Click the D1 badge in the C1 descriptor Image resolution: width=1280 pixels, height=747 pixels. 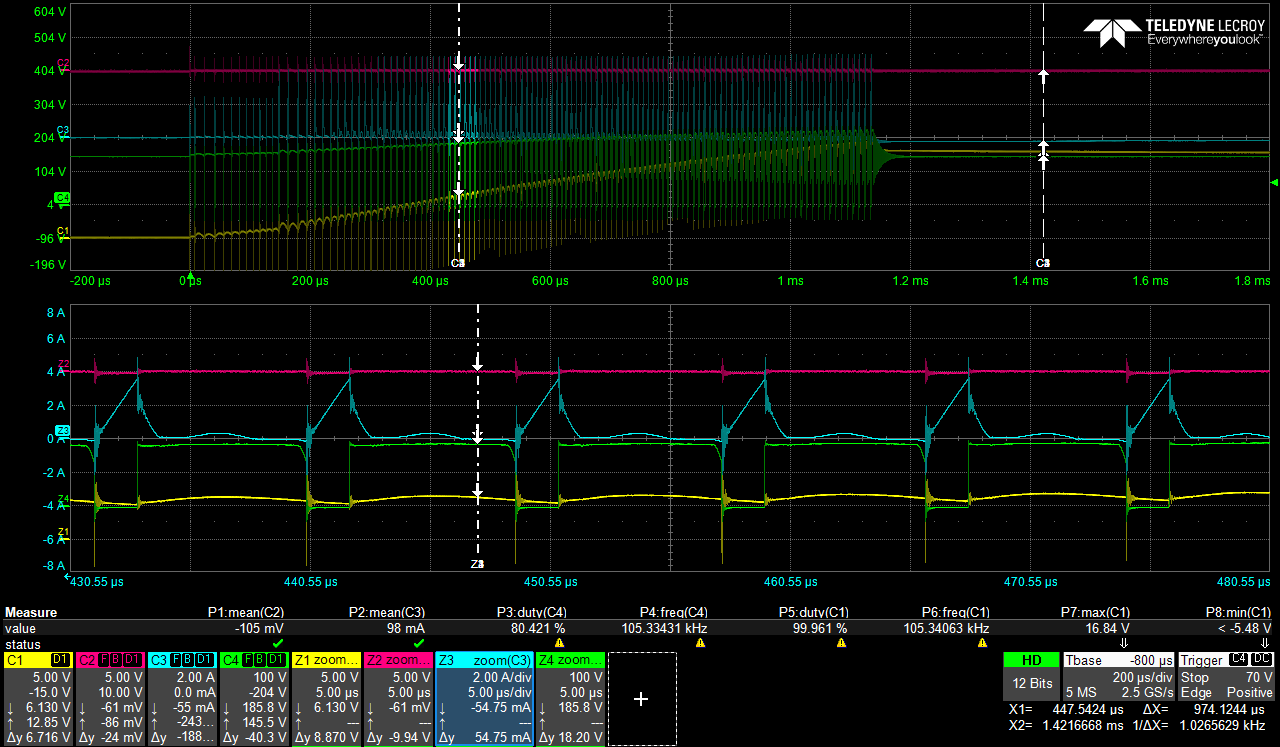pos(61,660)
